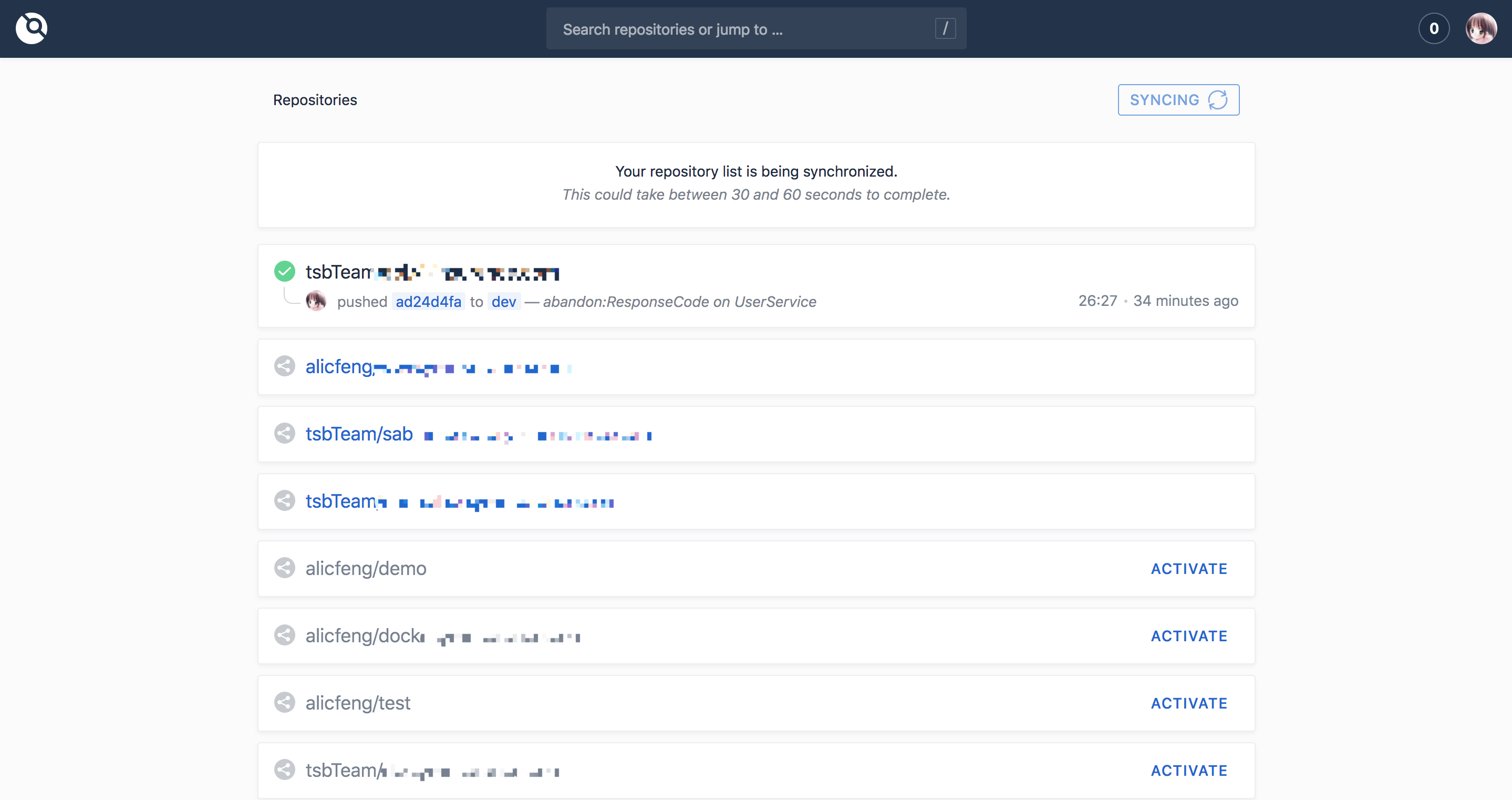Activate the alicfeng/docker repository
This screenshot has width=1512, height=800.
tap(1188, 636)
